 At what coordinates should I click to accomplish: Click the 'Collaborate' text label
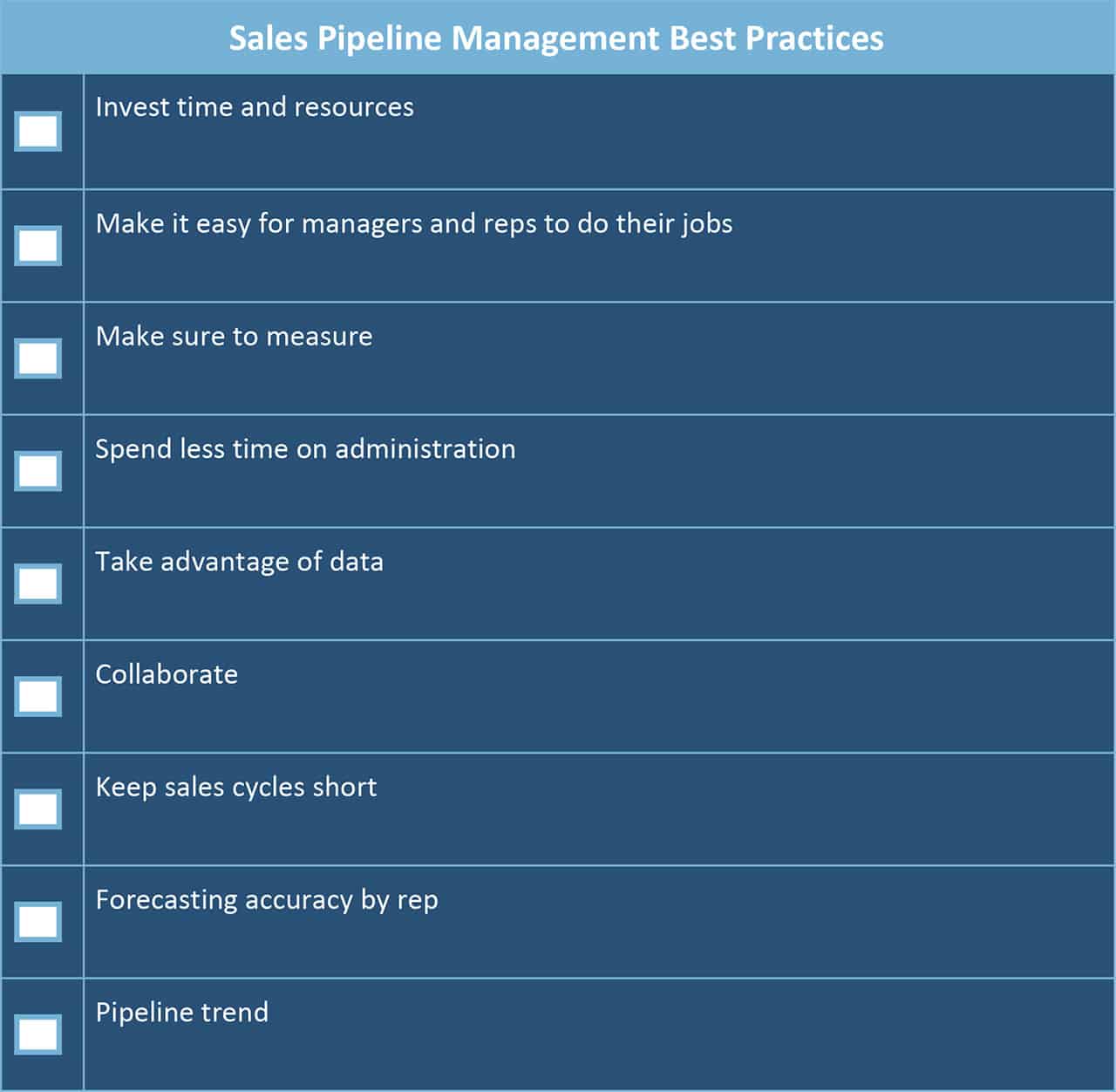click(167, 674)
